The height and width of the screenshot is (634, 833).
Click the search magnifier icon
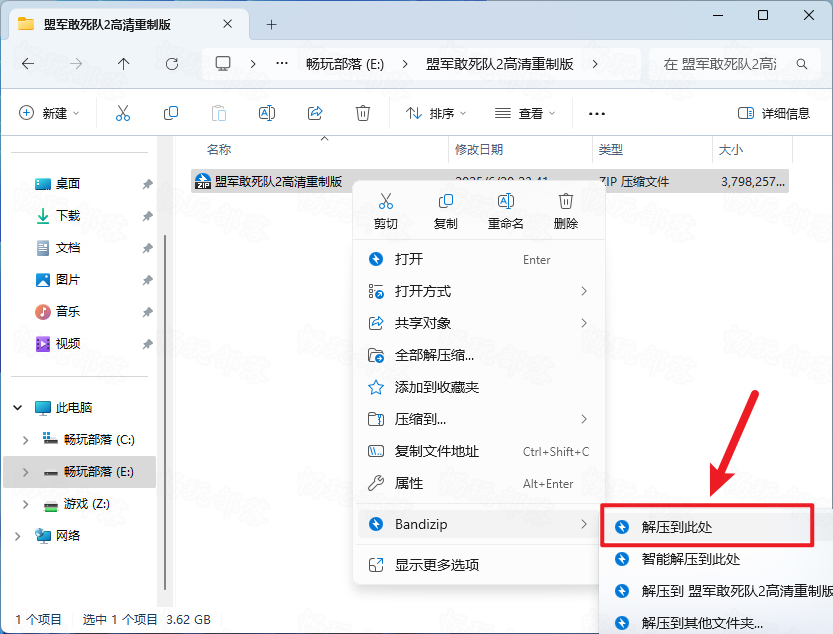[x=802, y=64]
